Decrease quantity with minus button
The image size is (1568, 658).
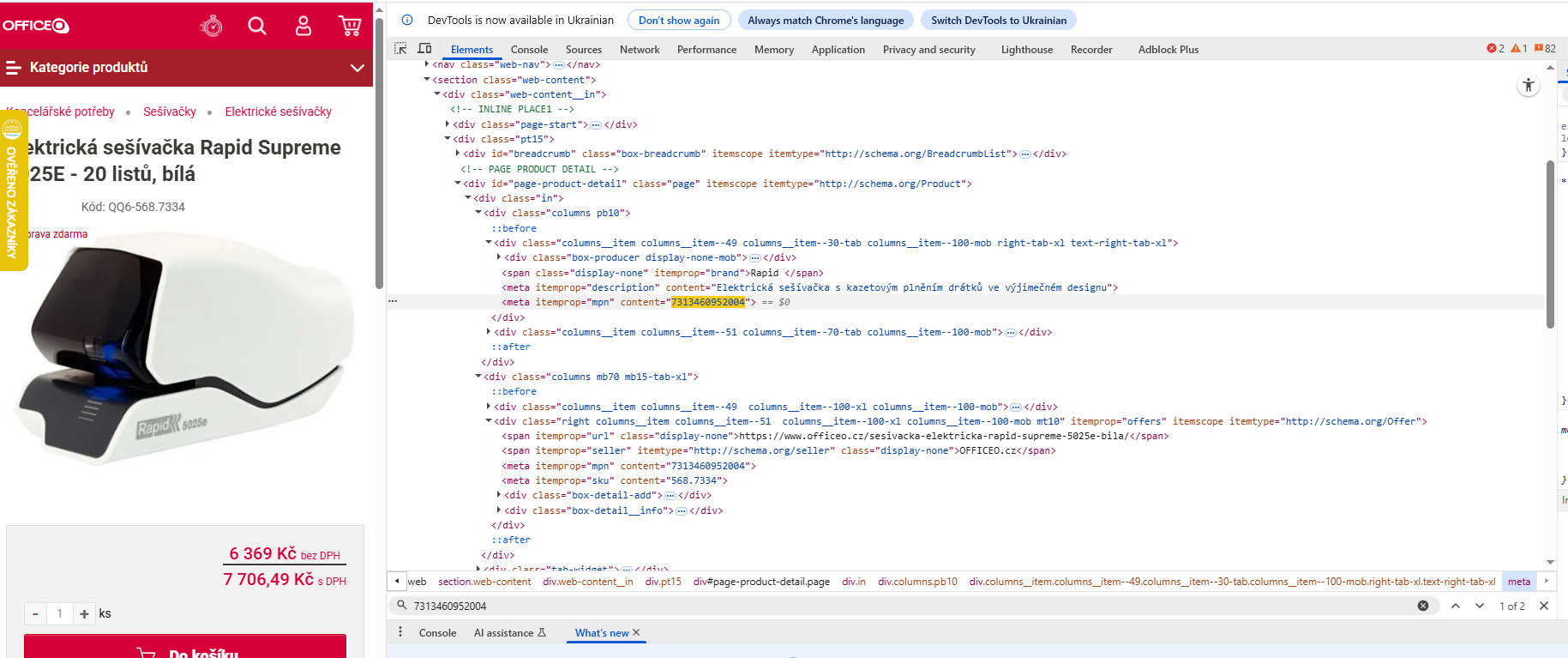[x=35, y=613]
